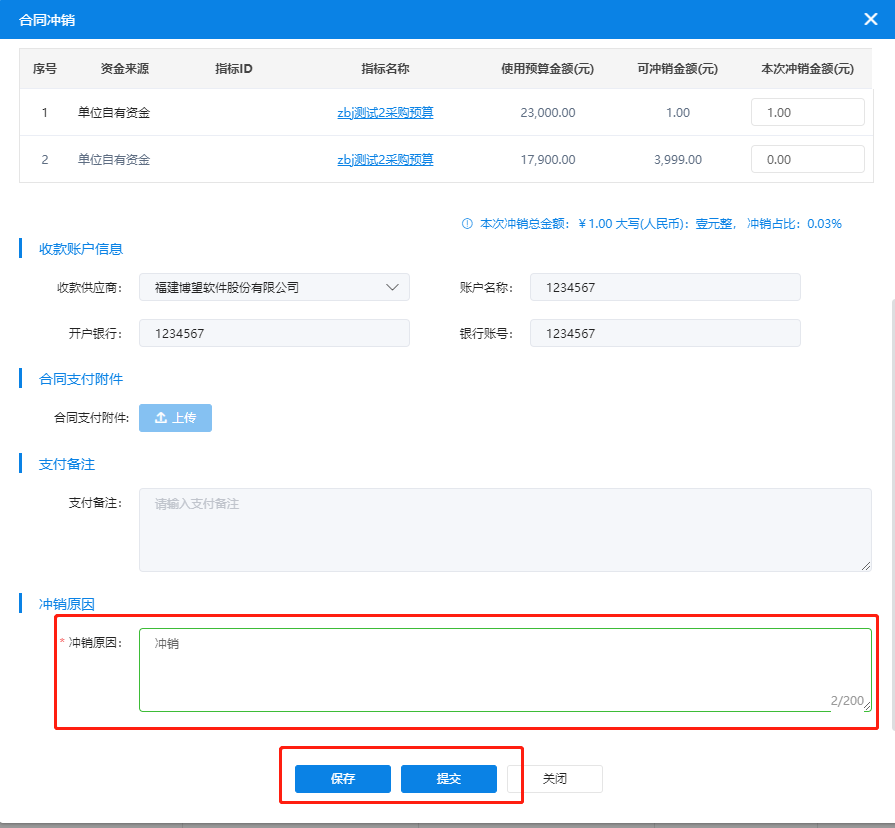Viewport: 895px width, 828px height.
Task: Focus the 支付备注 text area
Action: tap(505, 530)
